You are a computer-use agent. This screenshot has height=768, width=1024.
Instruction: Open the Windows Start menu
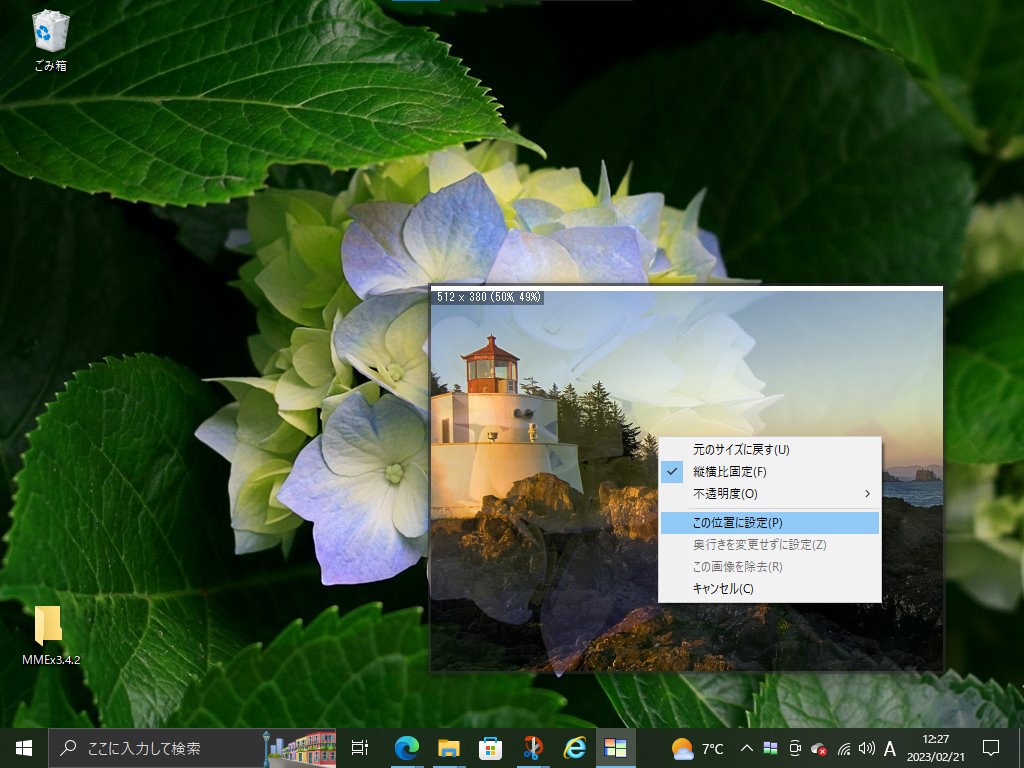24,748
